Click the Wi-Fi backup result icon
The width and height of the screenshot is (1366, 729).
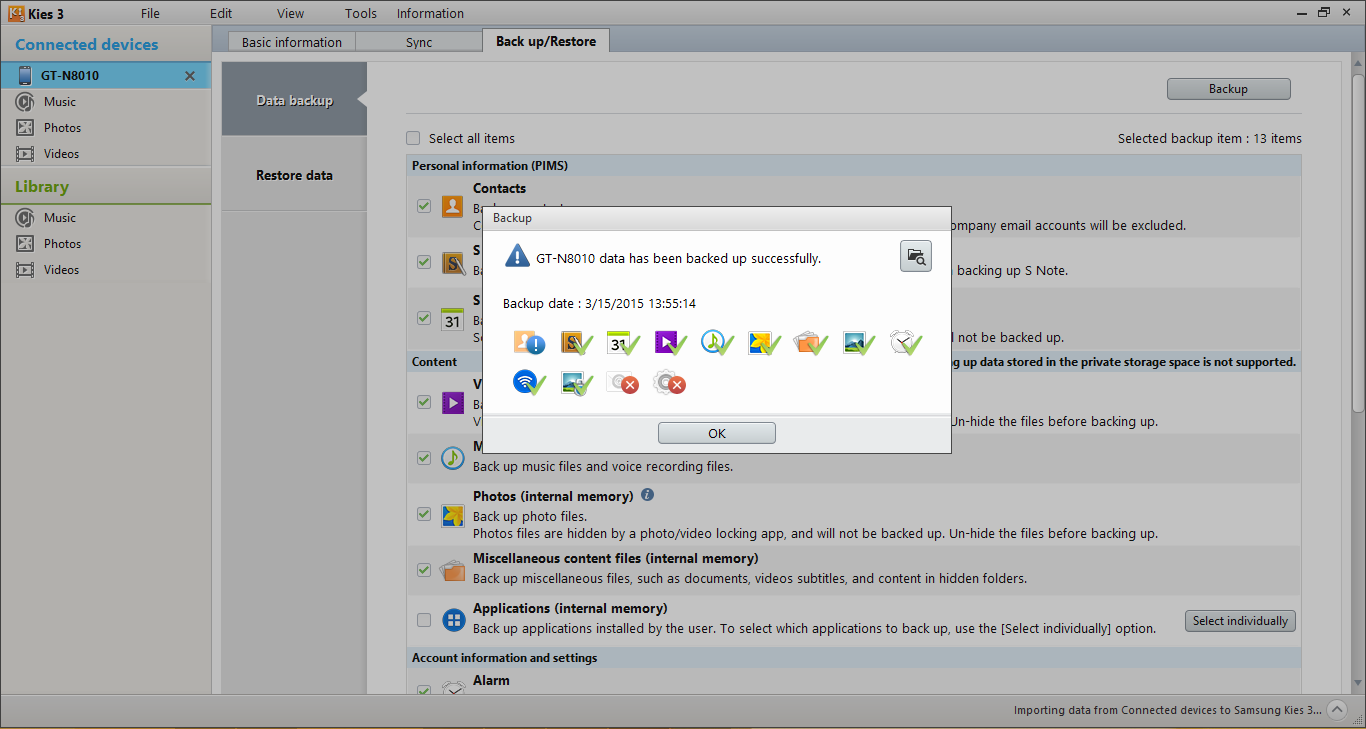[529, 382]
